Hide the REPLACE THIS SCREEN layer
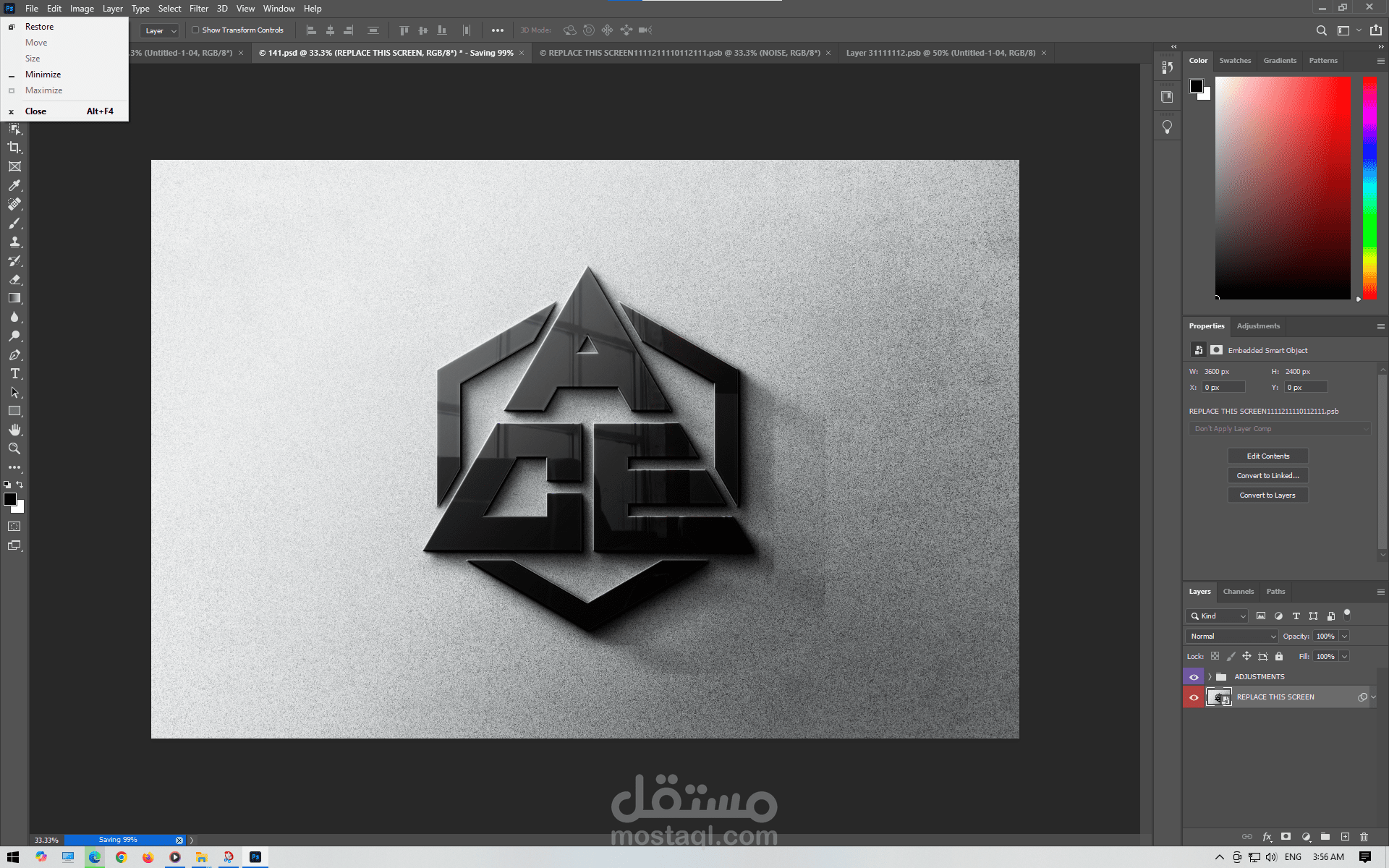Viewport: 1389px width, 868px height. [1194, 697]
